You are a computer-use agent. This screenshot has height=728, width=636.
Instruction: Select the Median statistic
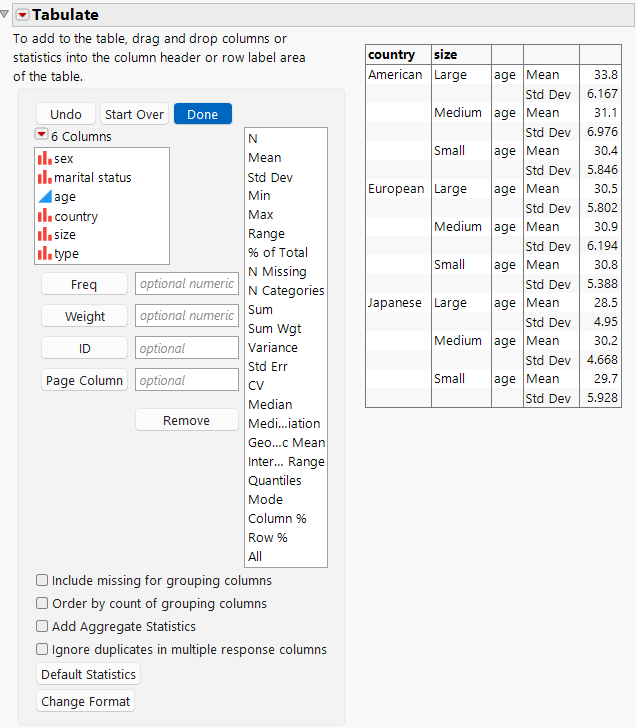pyautogui.click(x=270, y=404)
